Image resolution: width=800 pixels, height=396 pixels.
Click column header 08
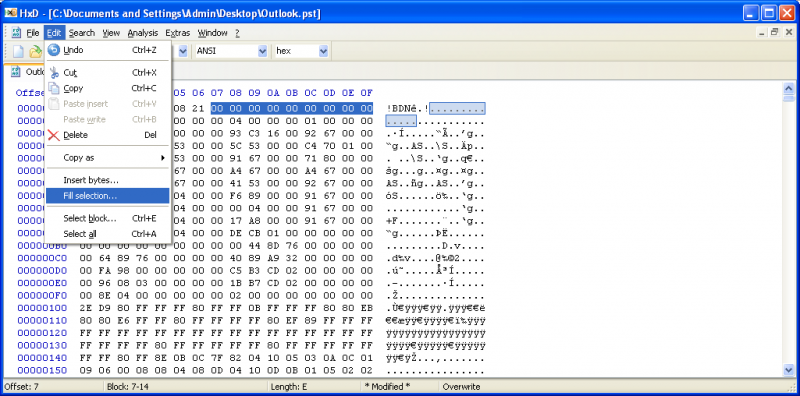pos(235,93)
